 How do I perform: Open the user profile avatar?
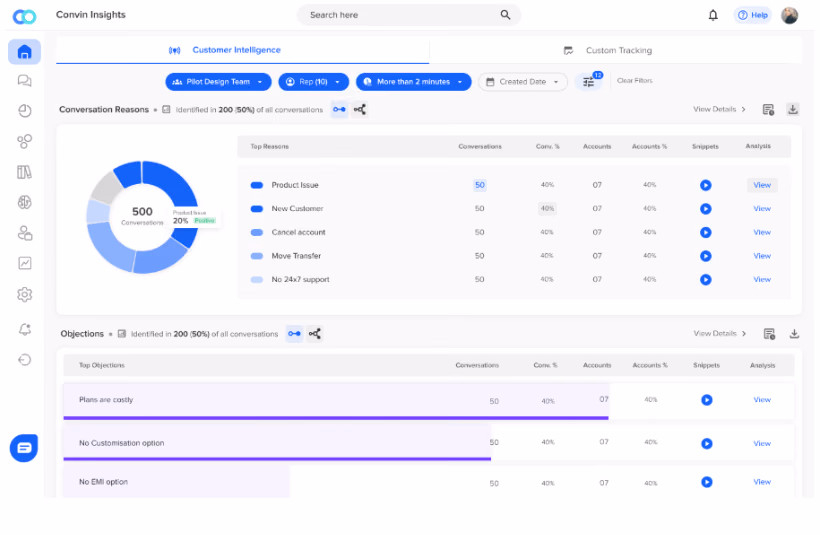point(790,15)
